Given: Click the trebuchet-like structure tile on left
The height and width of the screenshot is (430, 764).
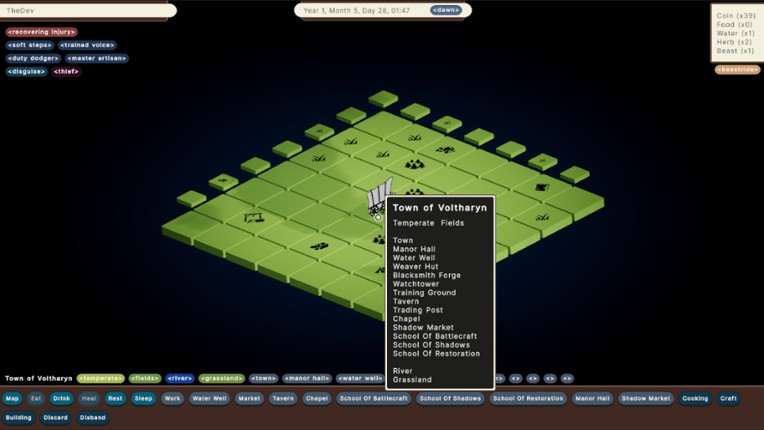Looking at the screenshot, I should [254, 216].
